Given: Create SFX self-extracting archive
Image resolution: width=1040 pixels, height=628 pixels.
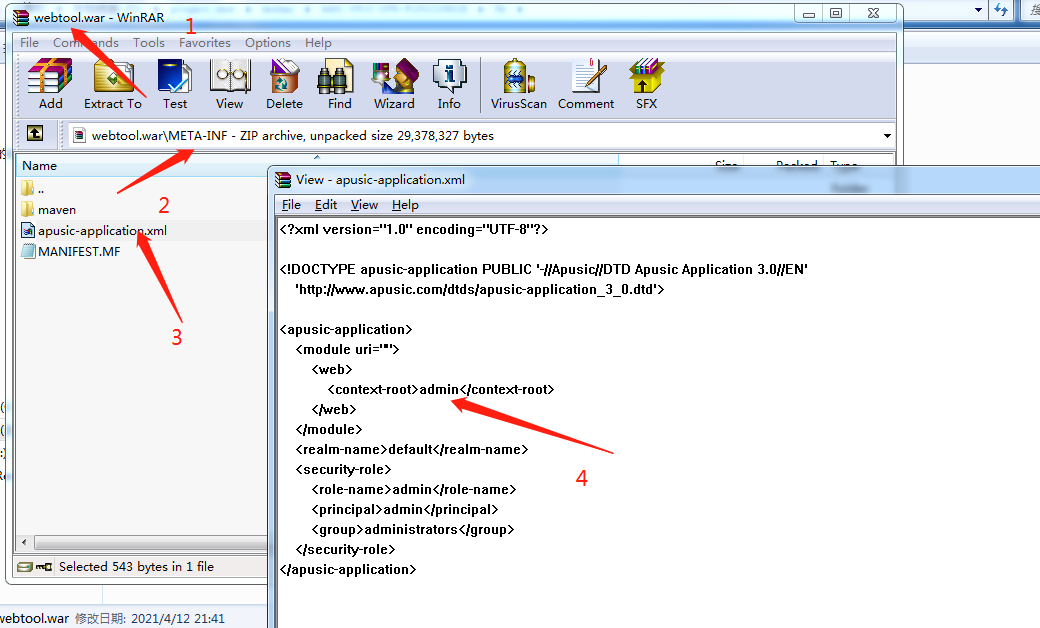Looking at the screenshot, I should 646,84.
